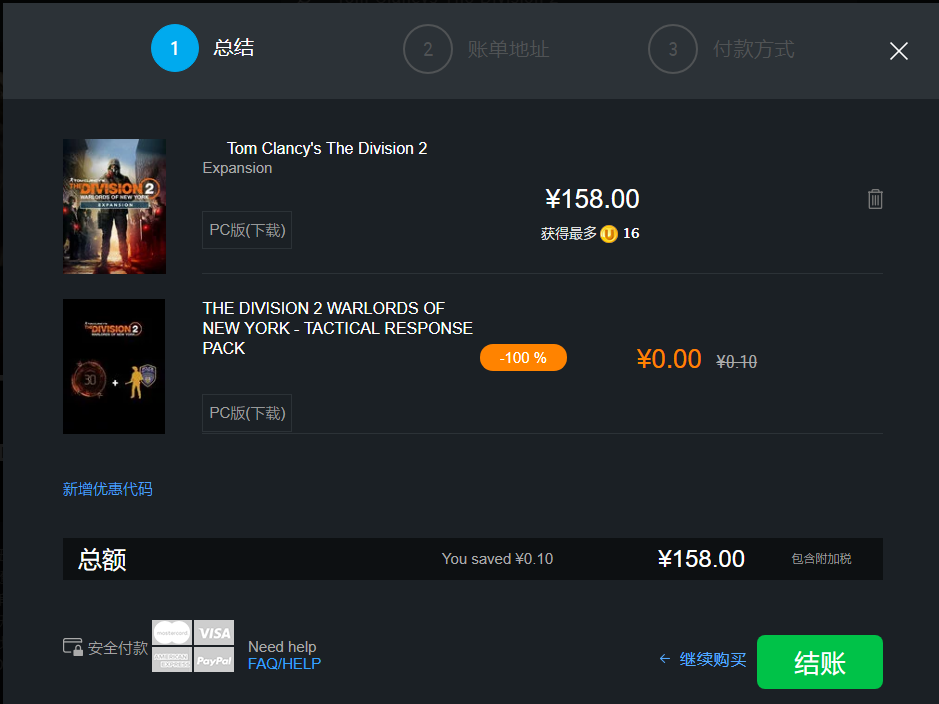Click the Need help text
939x704 pixels.
pos(282,647)
